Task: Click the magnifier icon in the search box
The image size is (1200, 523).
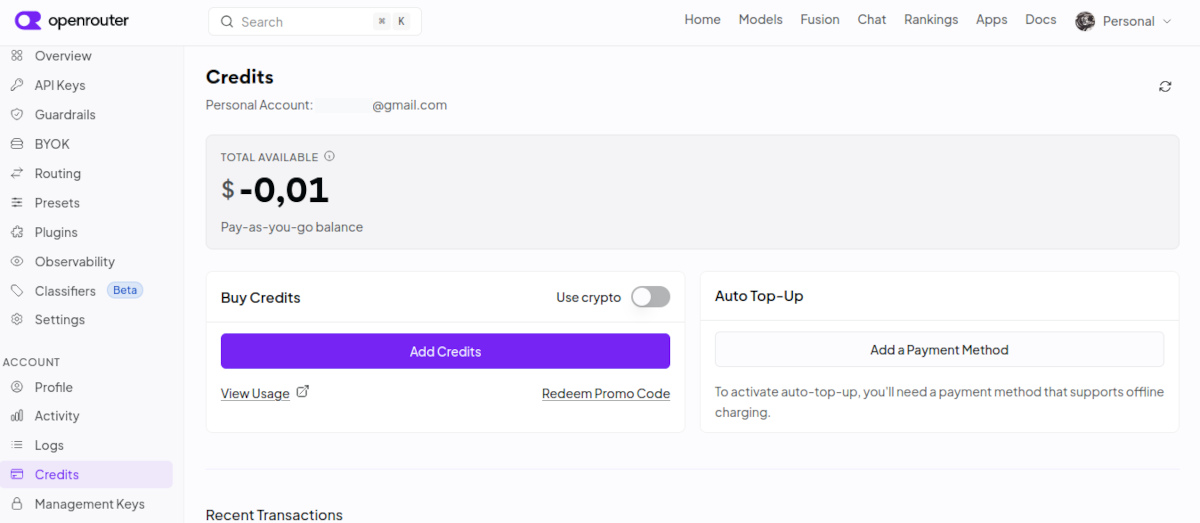Action: 227,22
